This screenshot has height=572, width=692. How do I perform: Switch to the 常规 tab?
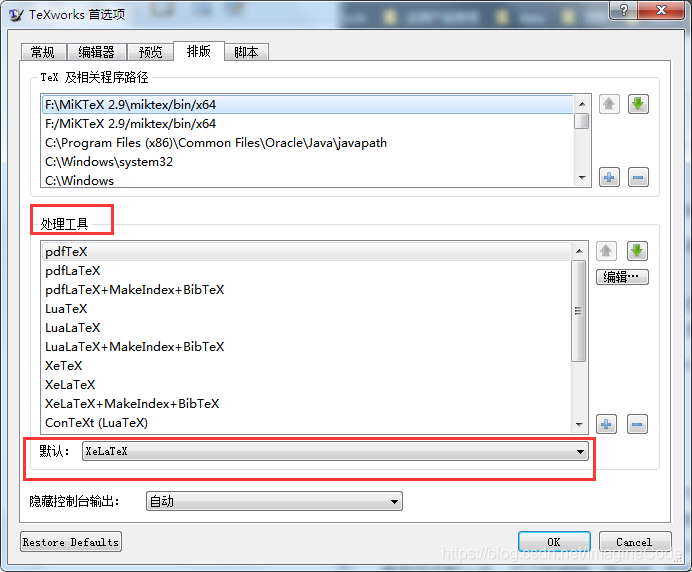pos(43,52)
